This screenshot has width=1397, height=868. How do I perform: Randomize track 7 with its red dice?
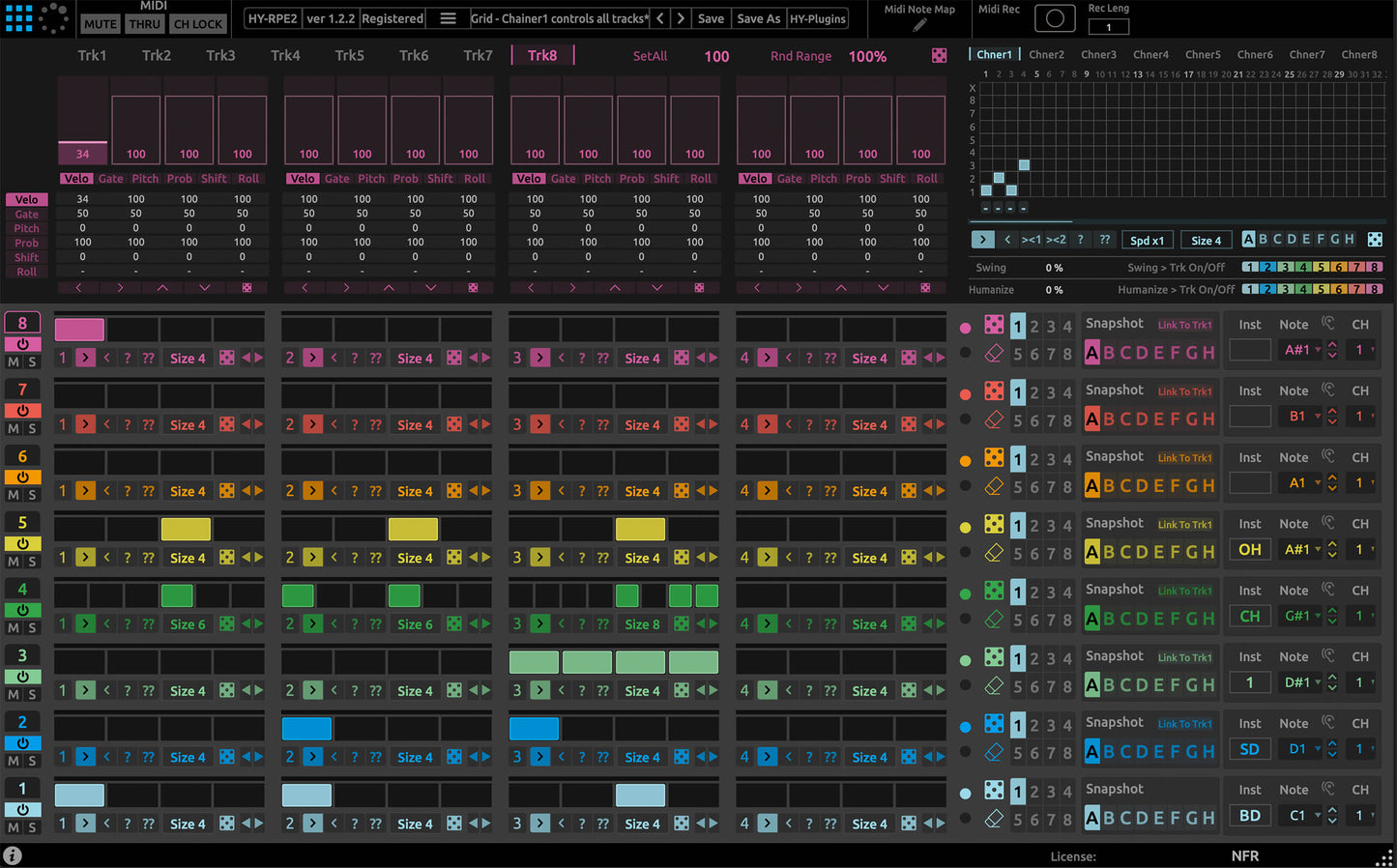tap(994, 391)
